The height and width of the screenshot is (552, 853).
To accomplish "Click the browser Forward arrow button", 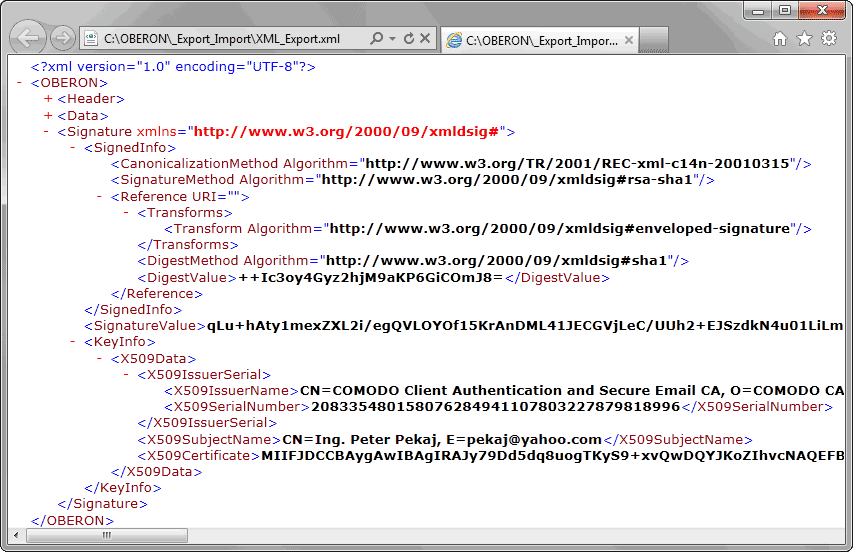I will 62,39.
